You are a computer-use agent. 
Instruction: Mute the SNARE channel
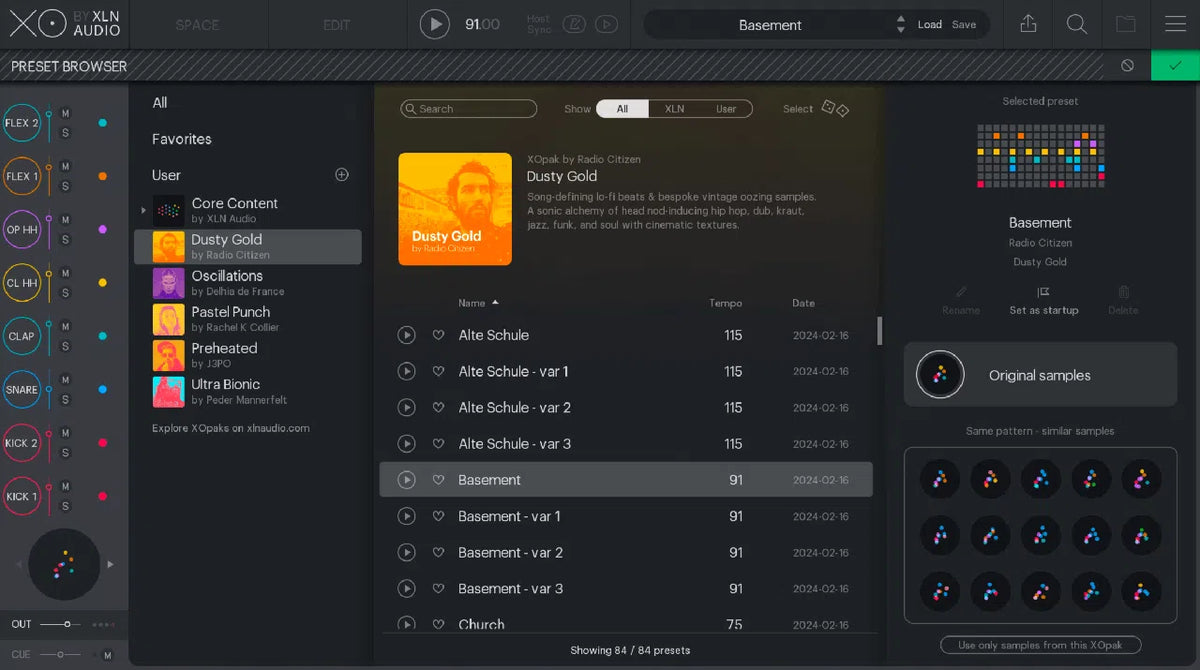coord(63,382)
